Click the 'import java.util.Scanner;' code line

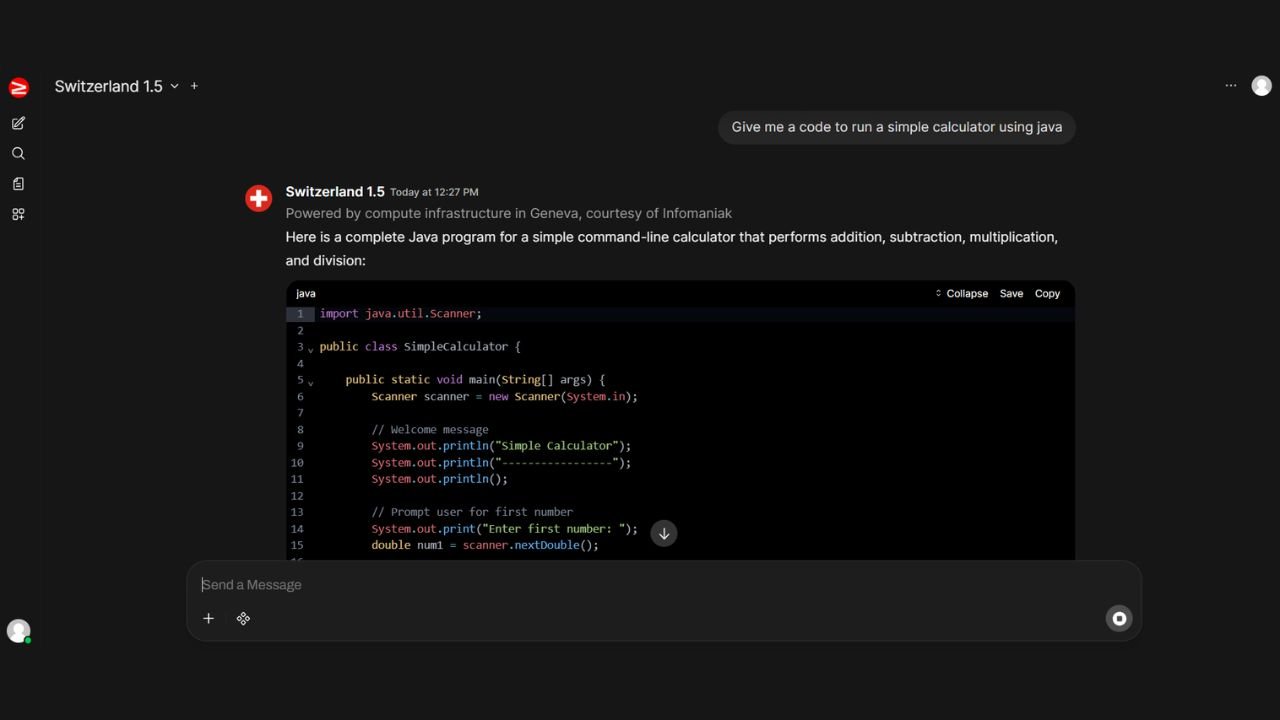(x=401, y=313)
